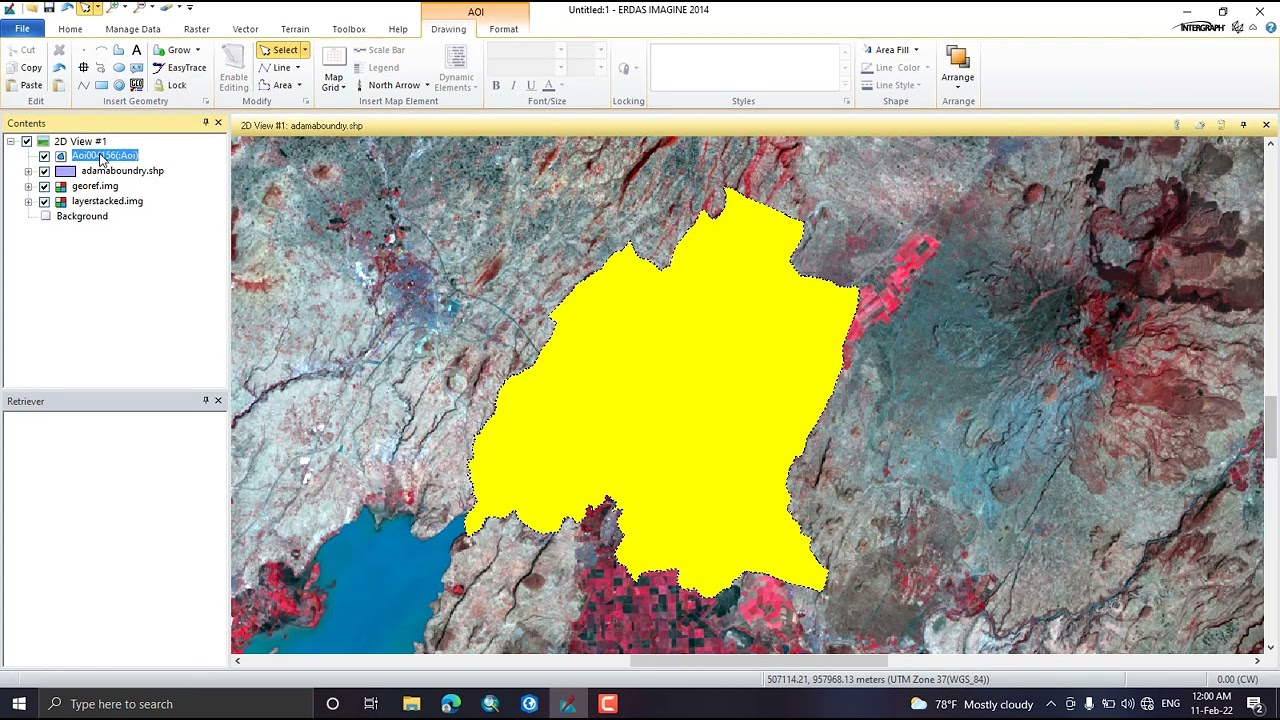
Task: Select the ellipse geometry tool
Action: click(x=119, y=68)
